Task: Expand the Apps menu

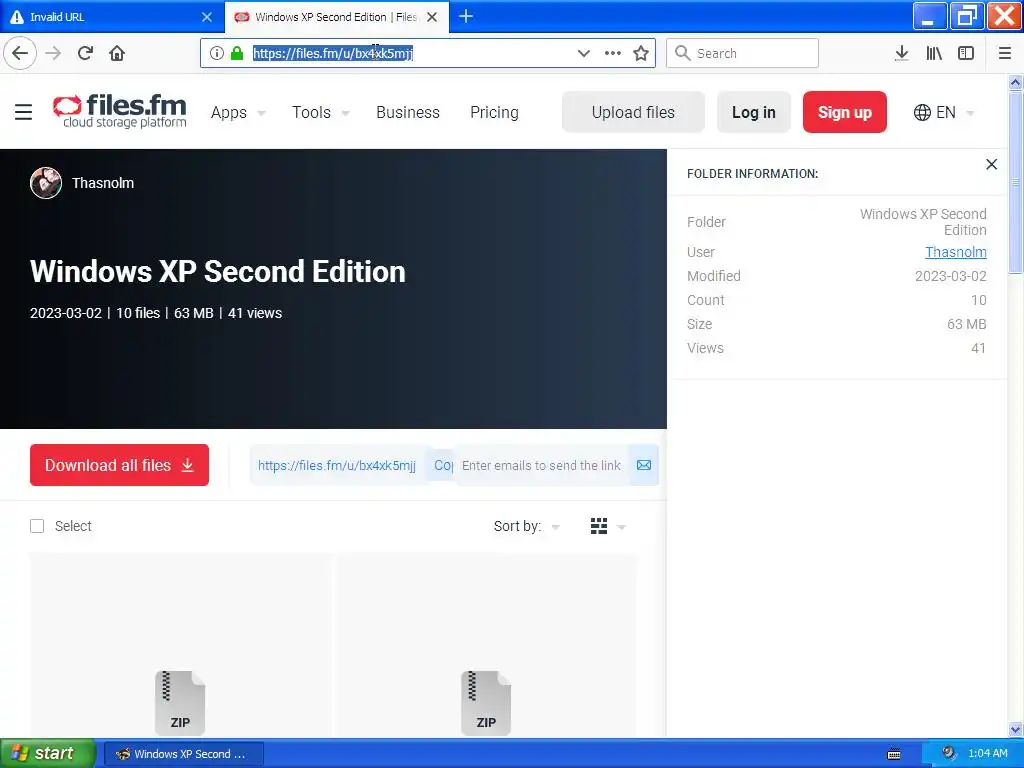Action: click(x=238, y=112)
